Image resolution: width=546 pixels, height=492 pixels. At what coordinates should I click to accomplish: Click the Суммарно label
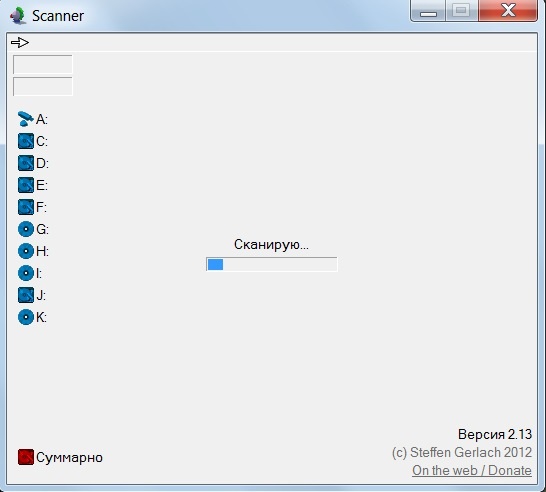click(69, 458)
